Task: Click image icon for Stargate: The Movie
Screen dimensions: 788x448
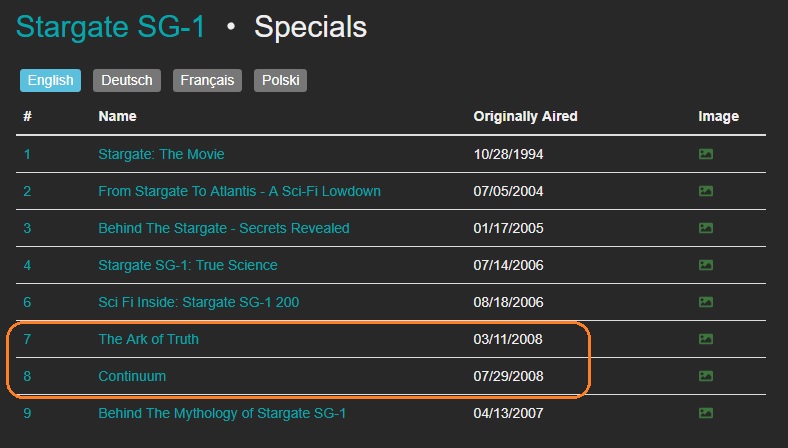Action: (x=705, y=154)
